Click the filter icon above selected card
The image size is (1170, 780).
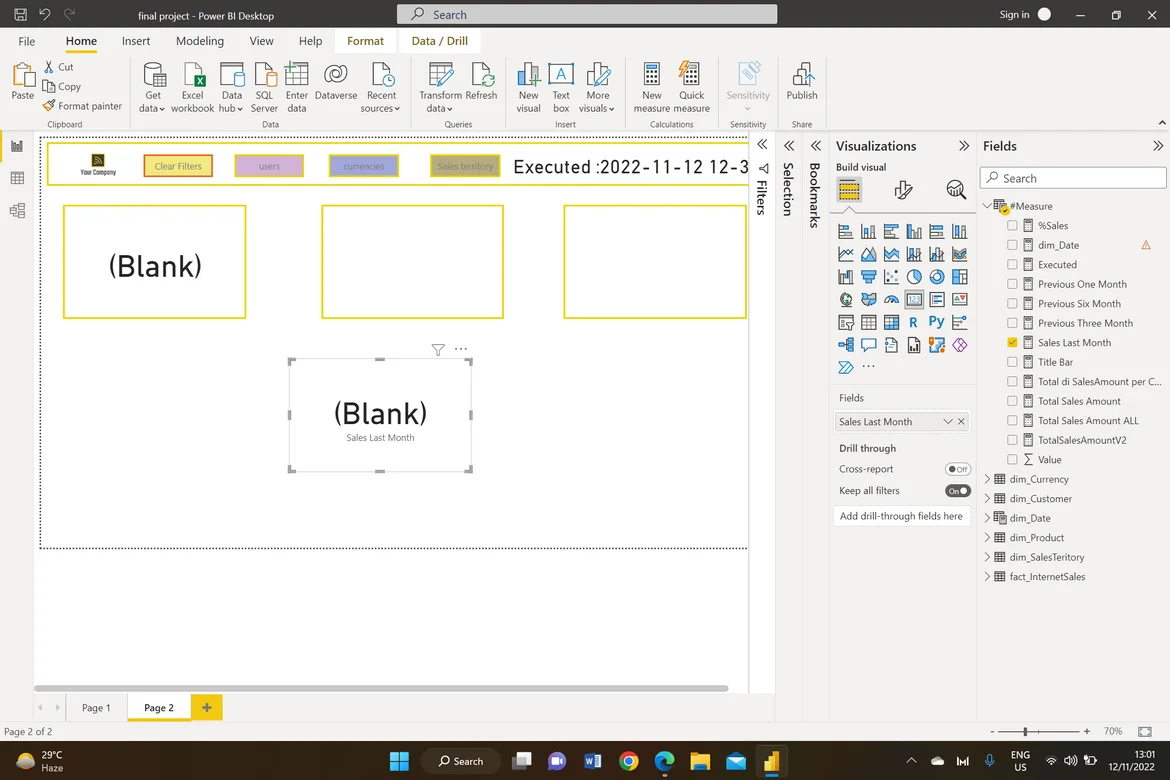click(438, 350)
